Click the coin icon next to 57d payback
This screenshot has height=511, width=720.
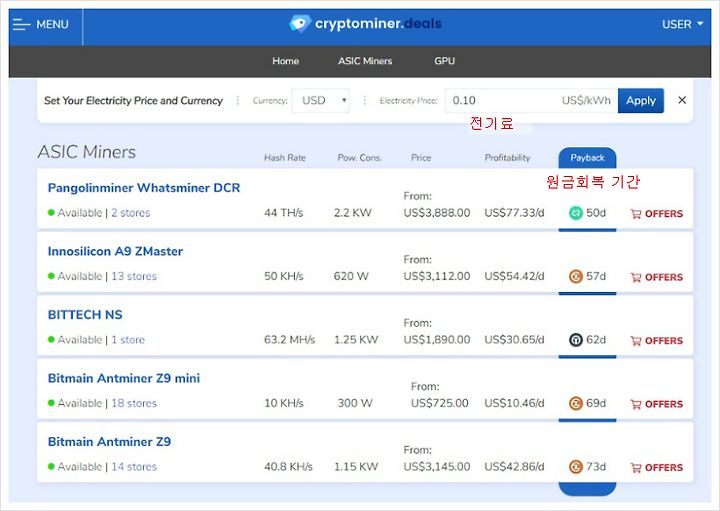click(575, 276)
